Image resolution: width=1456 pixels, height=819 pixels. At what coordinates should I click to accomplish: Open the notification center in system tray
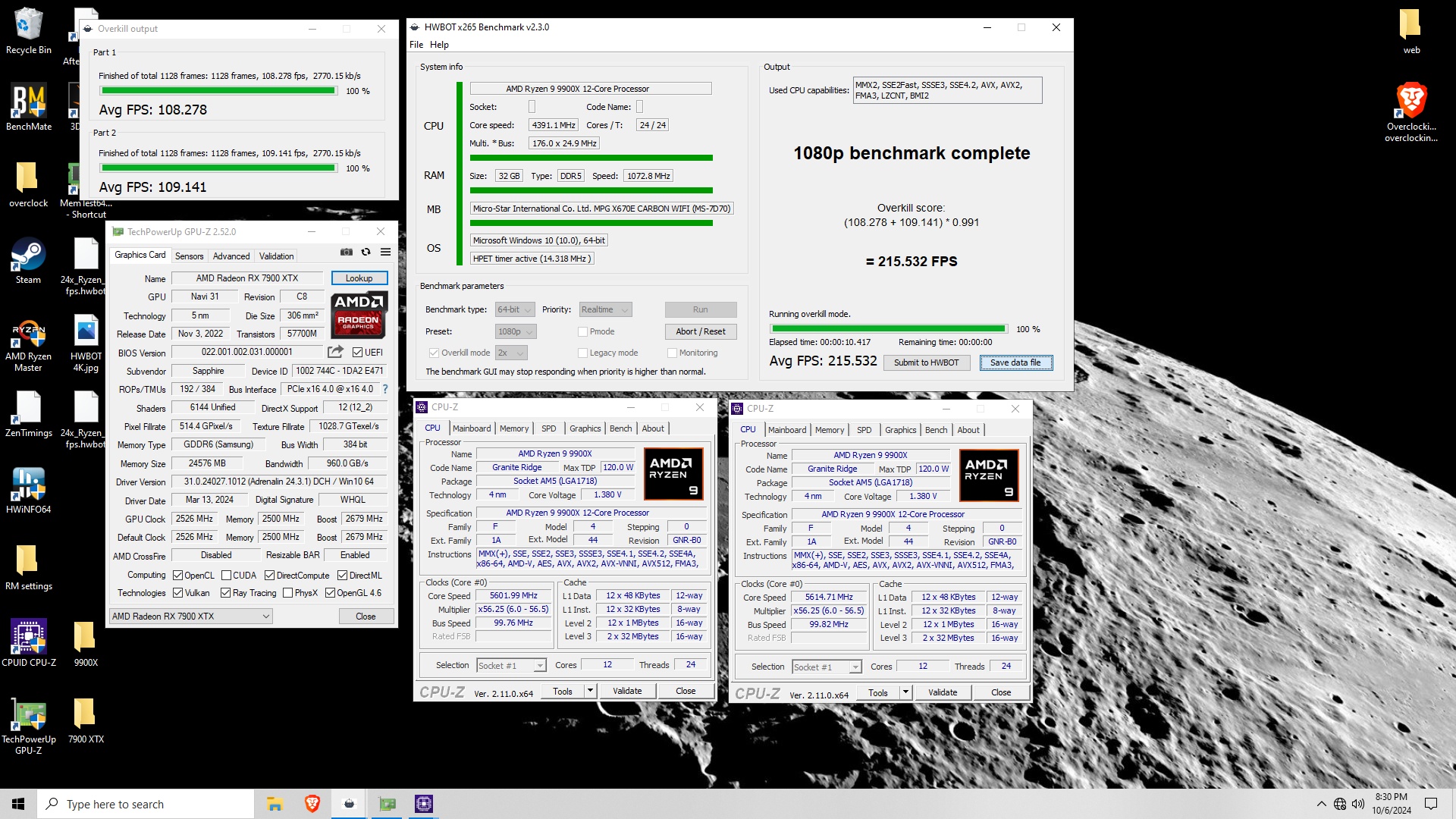point(1431,804)
